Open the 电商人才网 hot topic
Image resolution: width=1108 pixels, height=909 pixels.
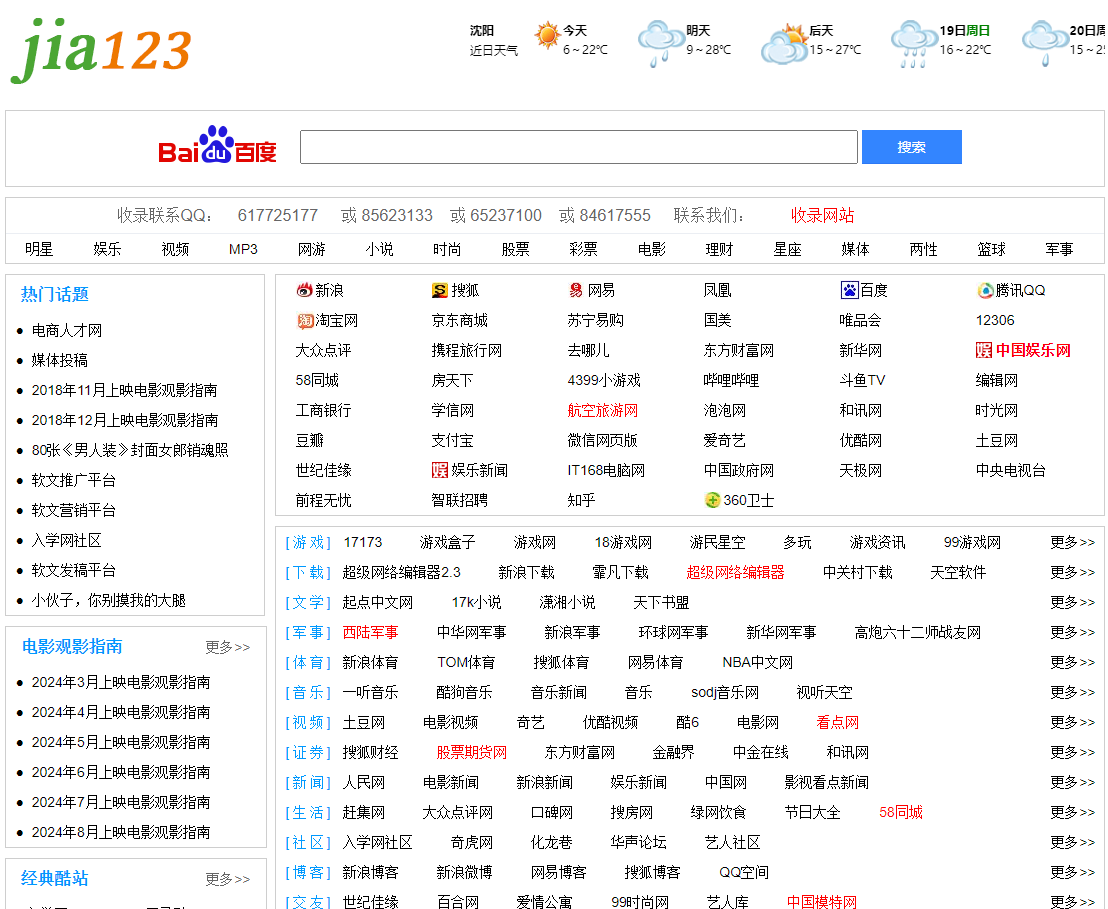[x=67, y=331]
